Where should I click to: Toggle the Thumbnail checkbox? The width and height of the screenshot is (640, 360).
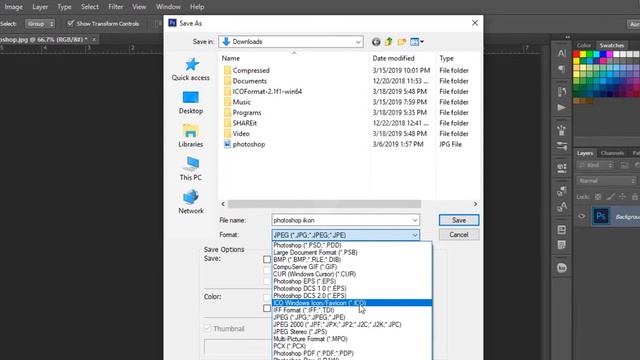click(x=207, y=328)
